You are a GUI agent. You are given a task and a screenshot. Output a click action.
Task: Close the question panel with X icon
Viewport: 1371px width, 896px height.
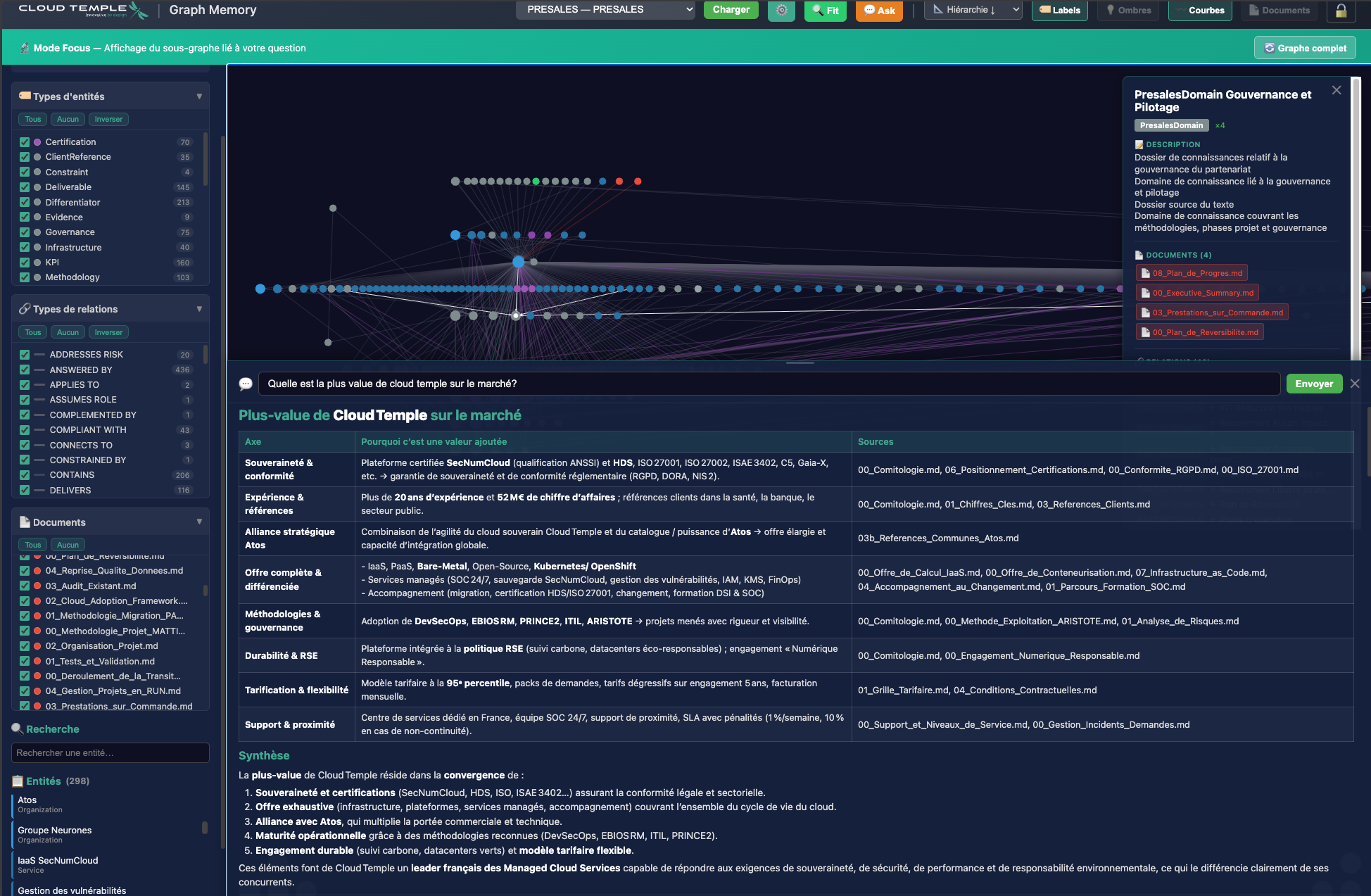(1355, 384)
